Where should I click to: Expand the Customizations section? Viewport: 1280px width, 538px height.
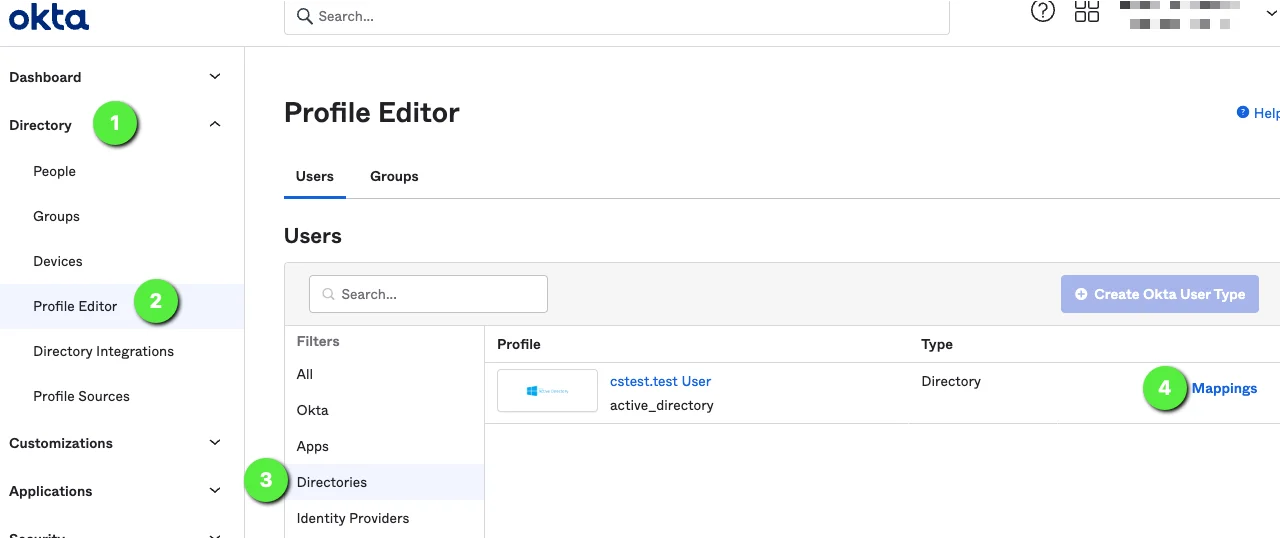(215, 443)
